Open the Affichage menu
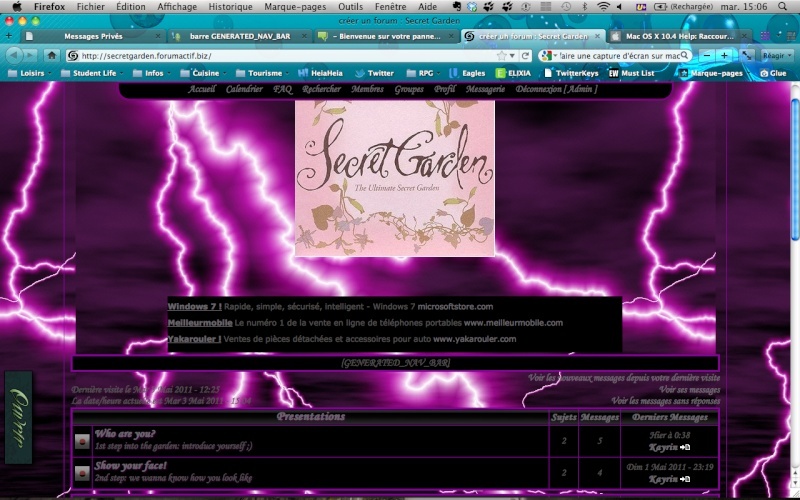Screen dimensions: 800x500 coord(177,7)
